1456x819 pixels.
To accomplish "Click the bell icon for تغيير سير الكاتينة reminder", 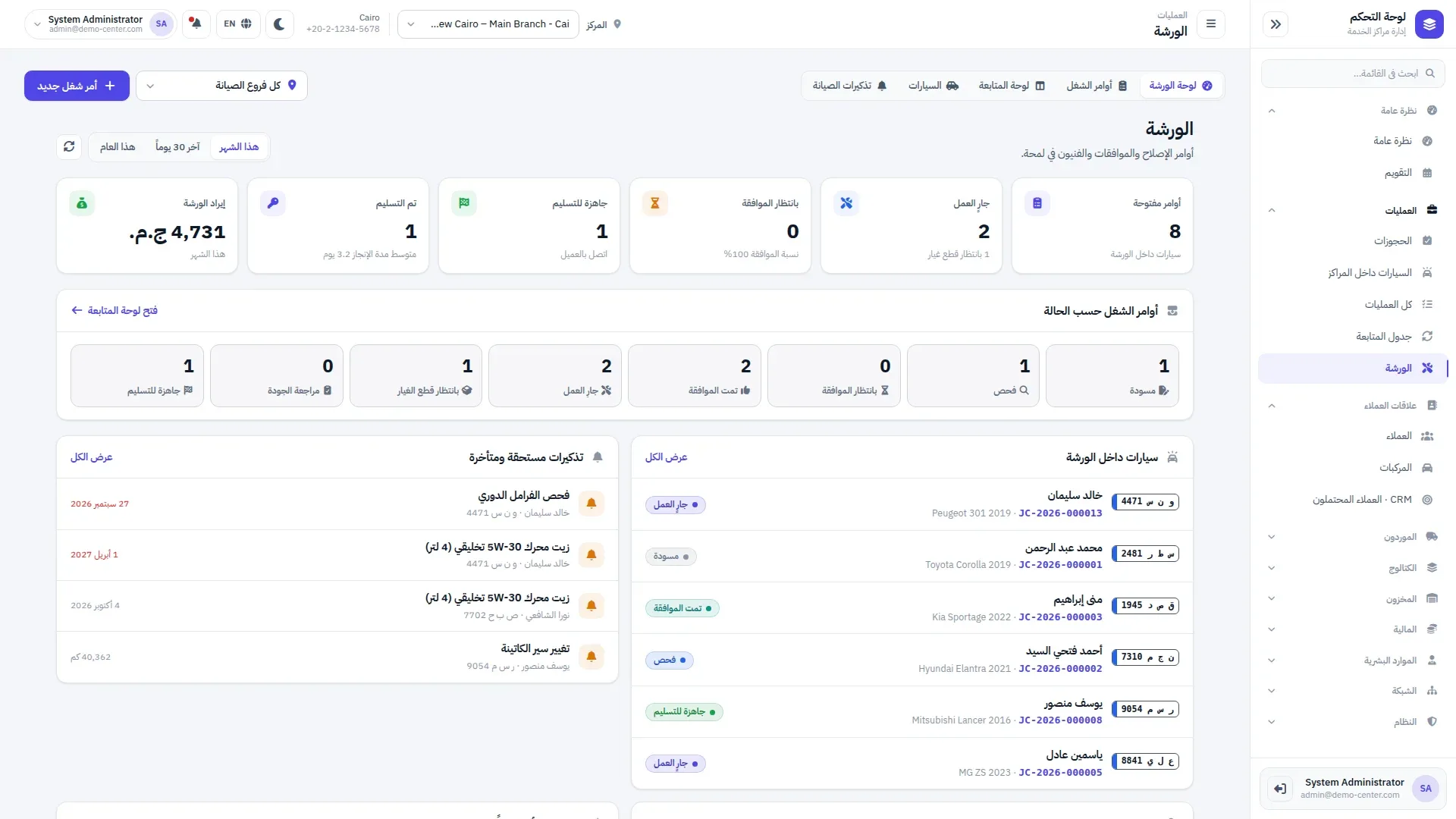I will [x=591, y=657].
